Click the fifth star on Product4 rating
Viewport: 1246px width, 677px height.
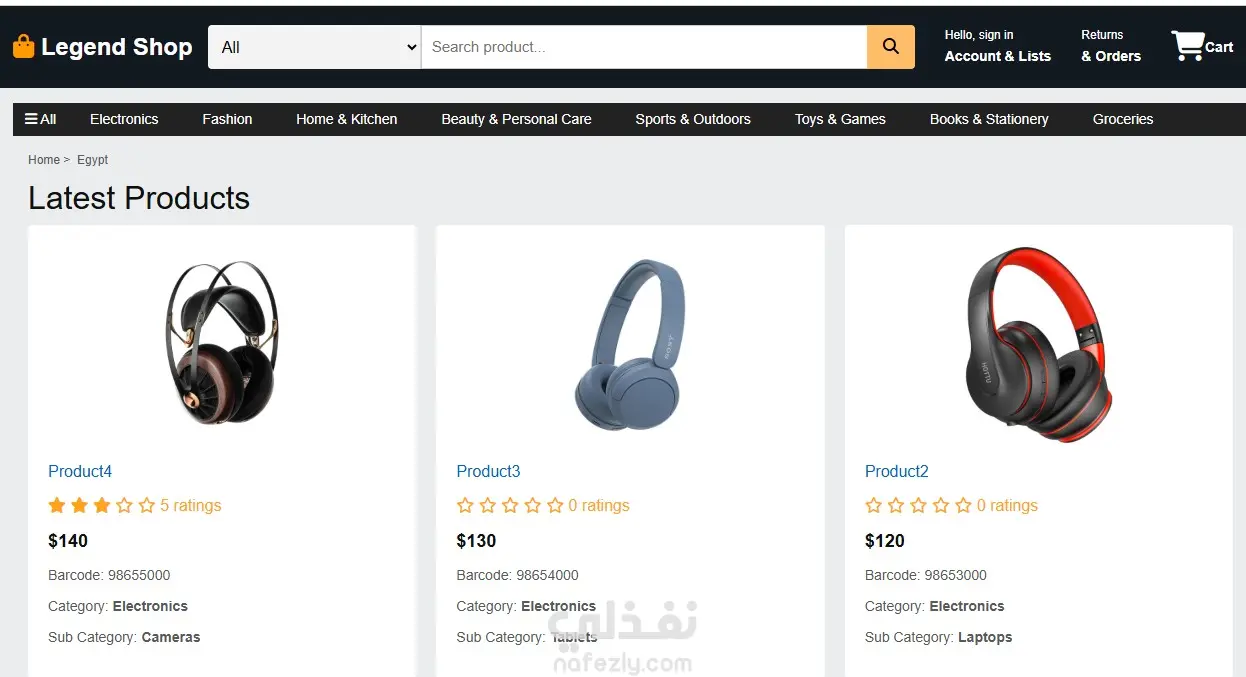(x=147, y=506)
